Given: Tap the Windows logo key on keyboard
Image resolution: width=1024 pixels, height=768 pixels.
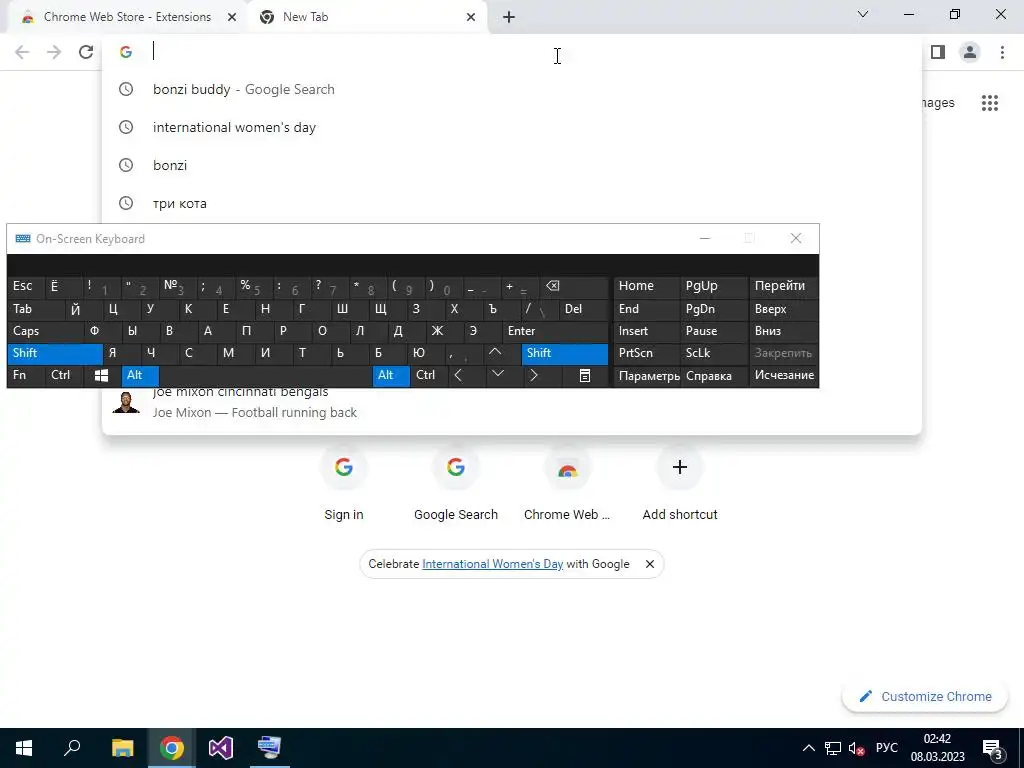Looking at the screenshot, I should tap(101, 376).
